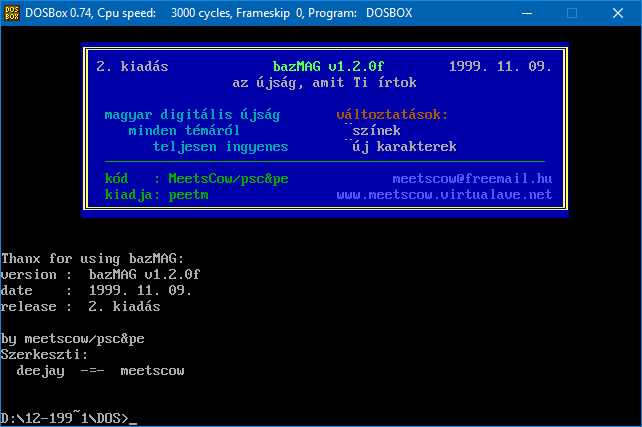Click the teljesen ingyenes line
The width and height of the screenshot is (642, 427).
220,147
